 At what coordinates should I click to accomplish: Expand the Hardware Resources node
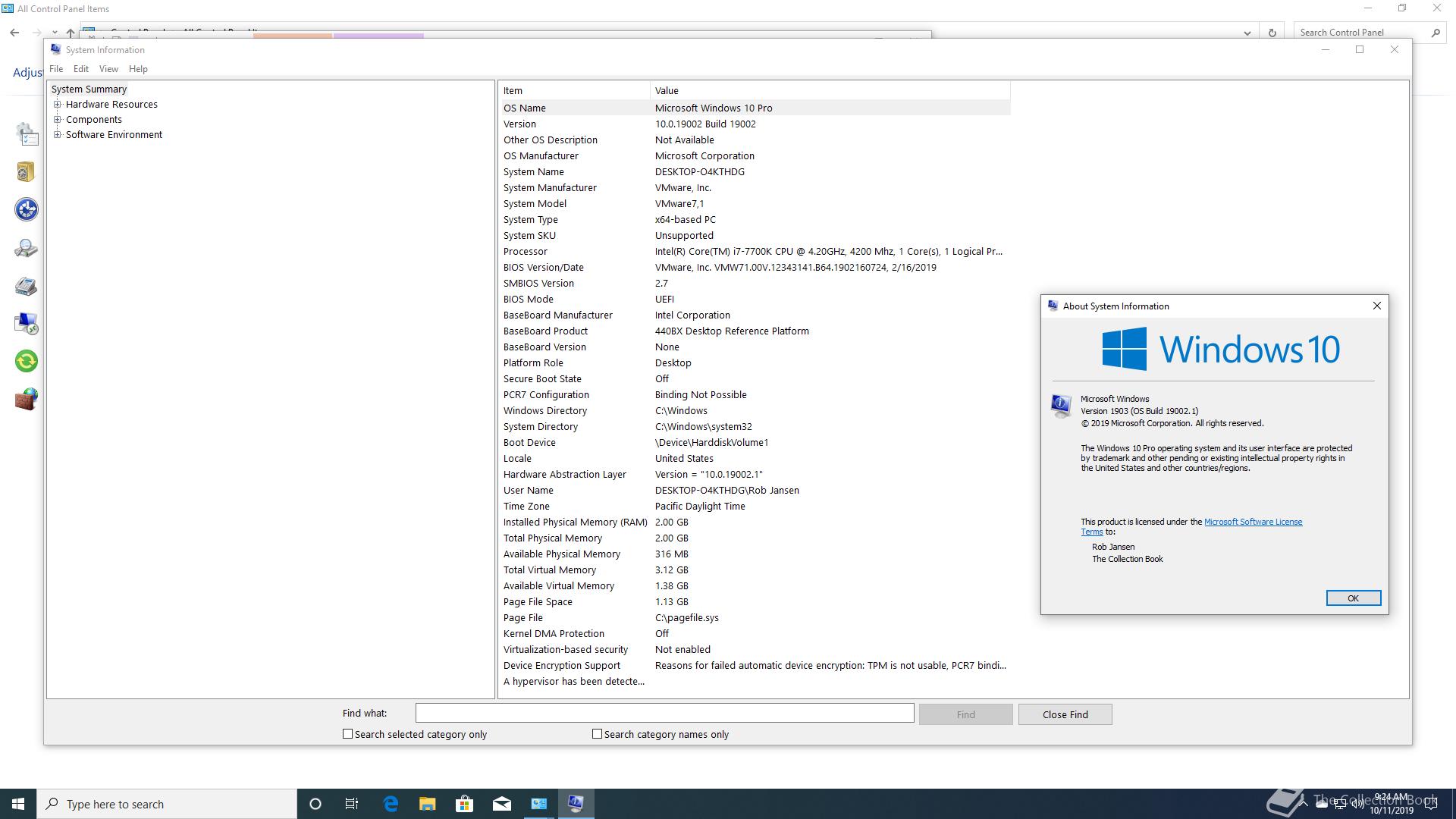(x=57, y=105)
